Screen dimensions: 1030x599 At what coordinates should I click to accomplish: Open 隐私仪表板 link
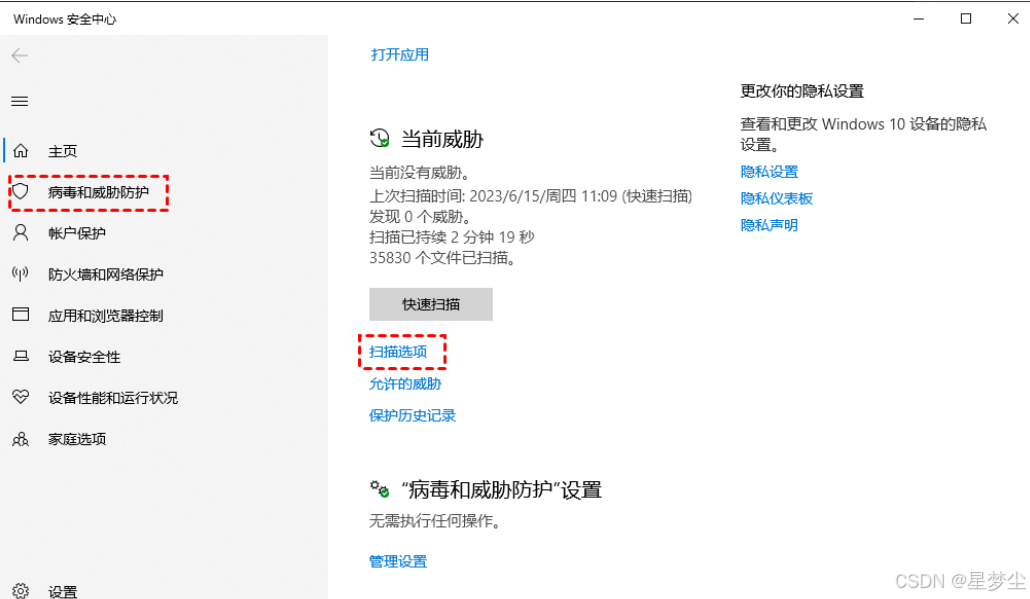point(776,198)
